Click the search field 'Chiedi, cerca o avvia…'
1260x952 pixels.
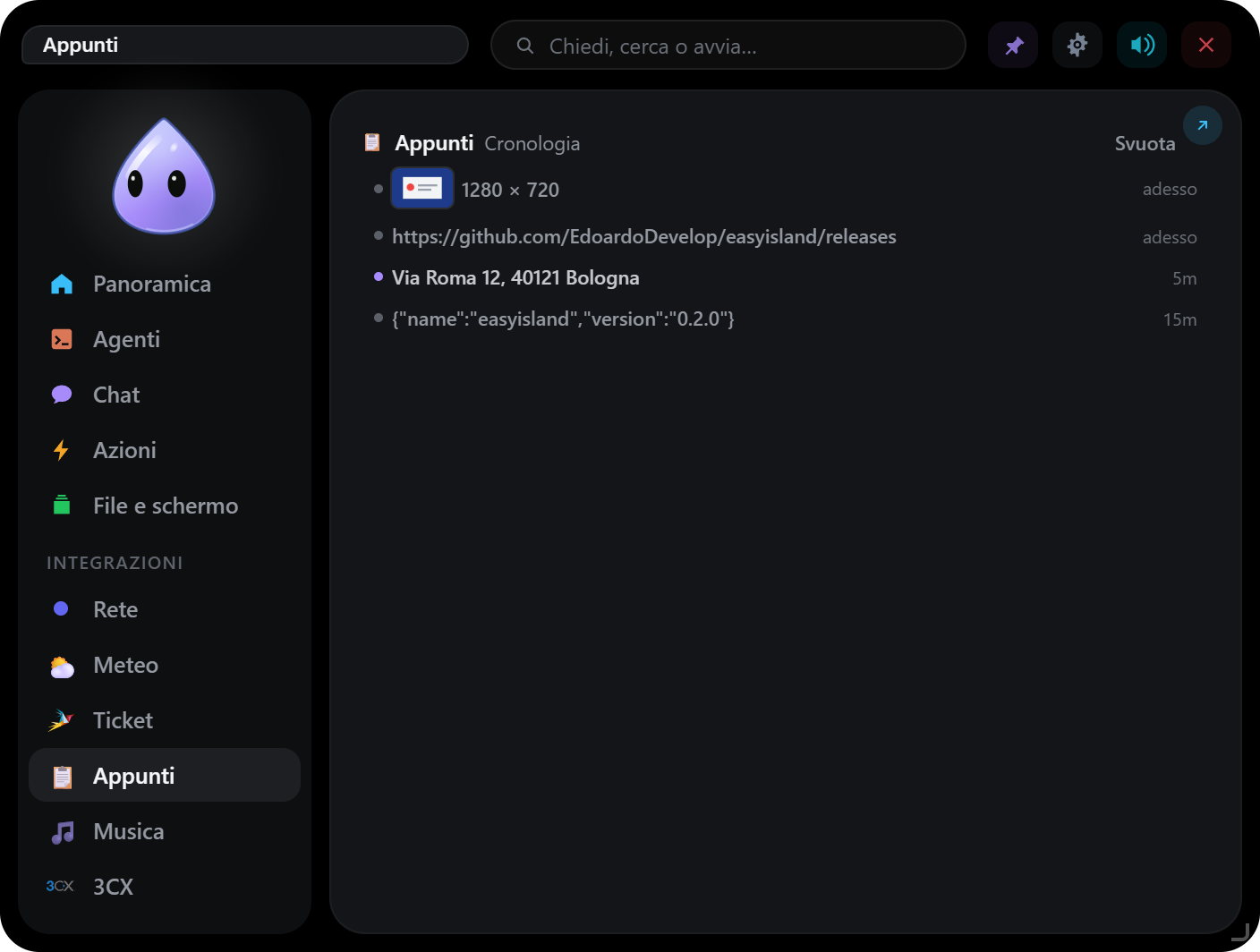(728, 45)
